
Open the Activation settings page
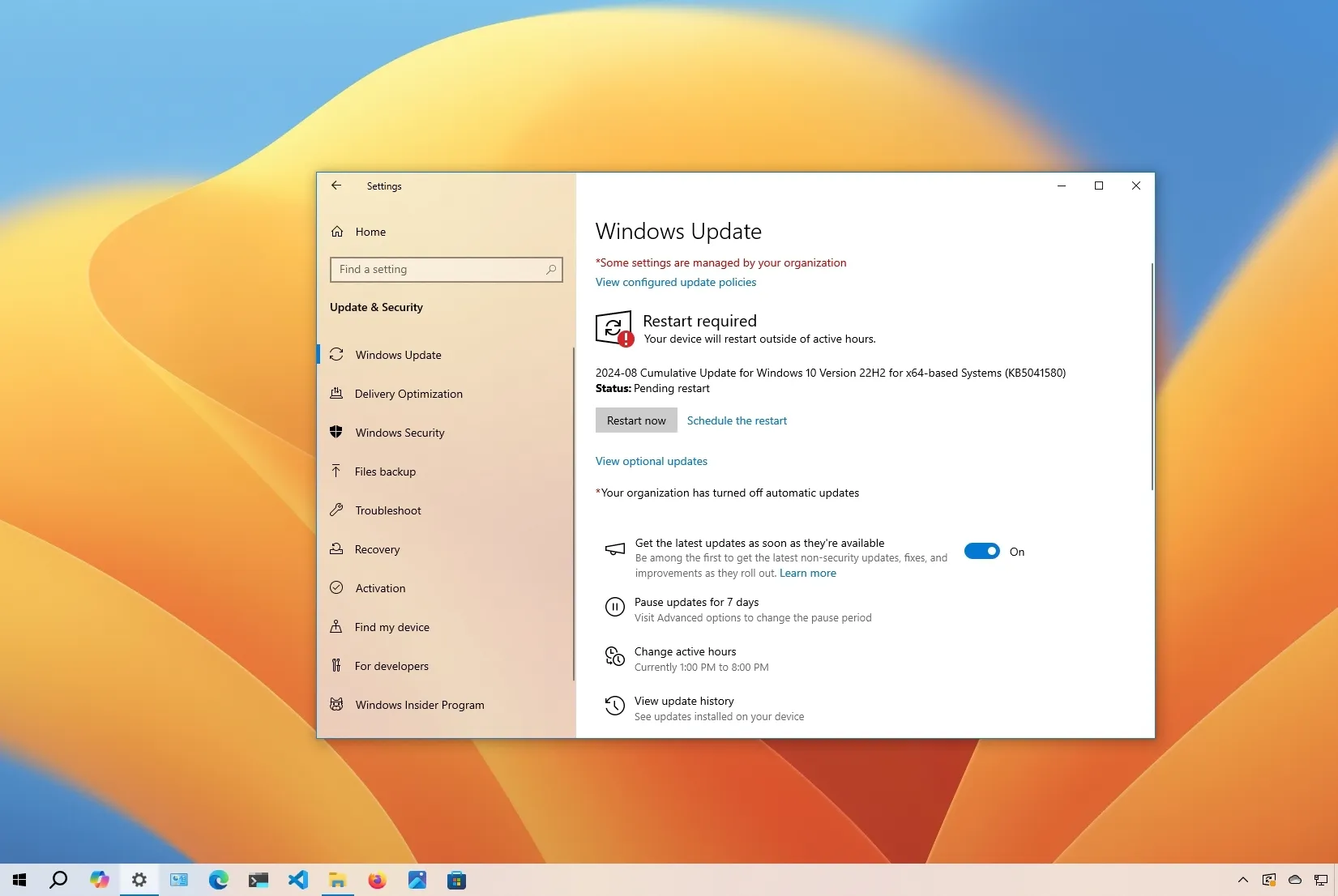tap(446, 588)
